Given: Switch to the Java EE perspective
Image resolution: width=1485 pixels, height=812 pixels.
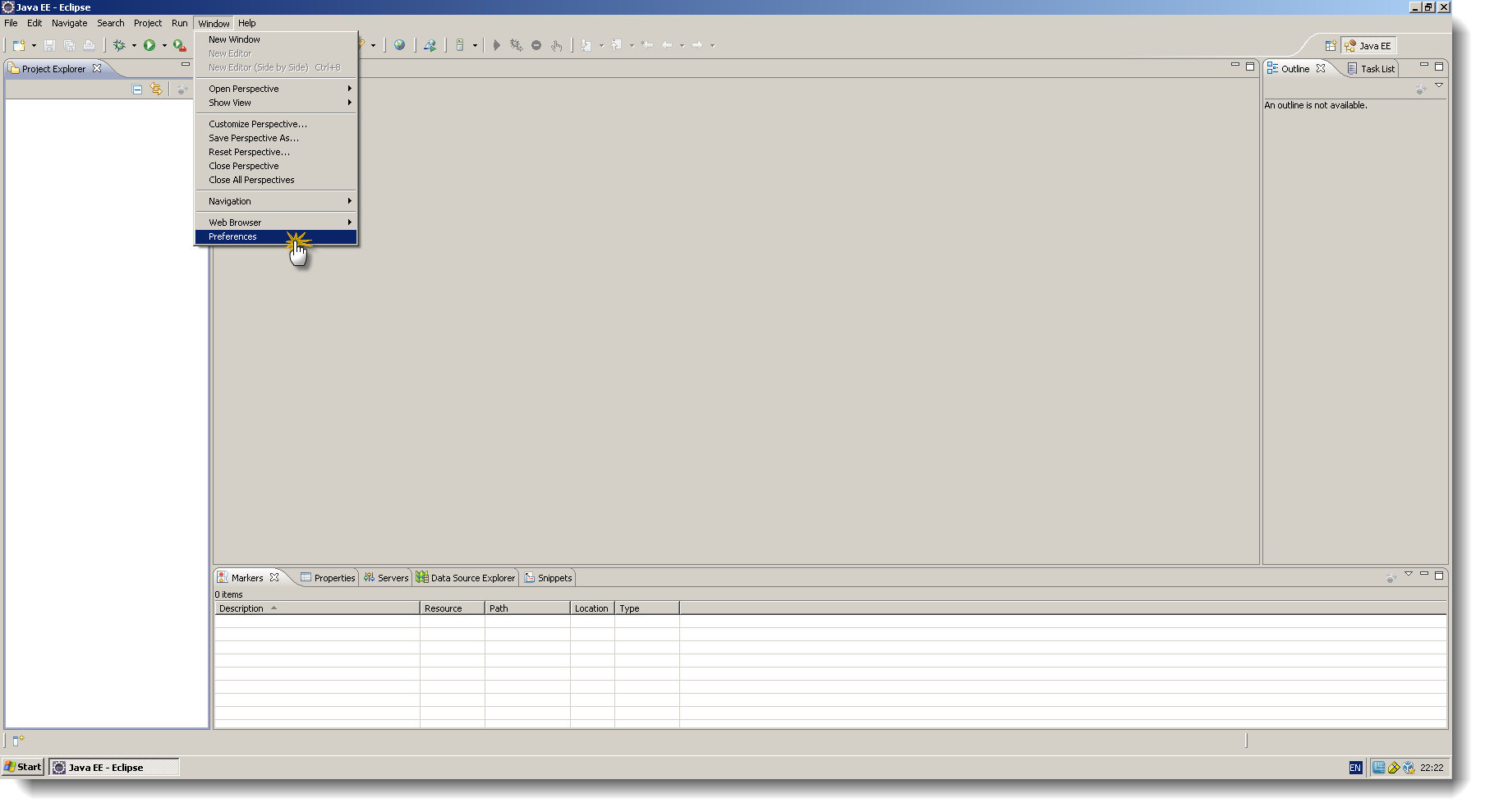Looking at the screenshot, I should point(1369,45).
